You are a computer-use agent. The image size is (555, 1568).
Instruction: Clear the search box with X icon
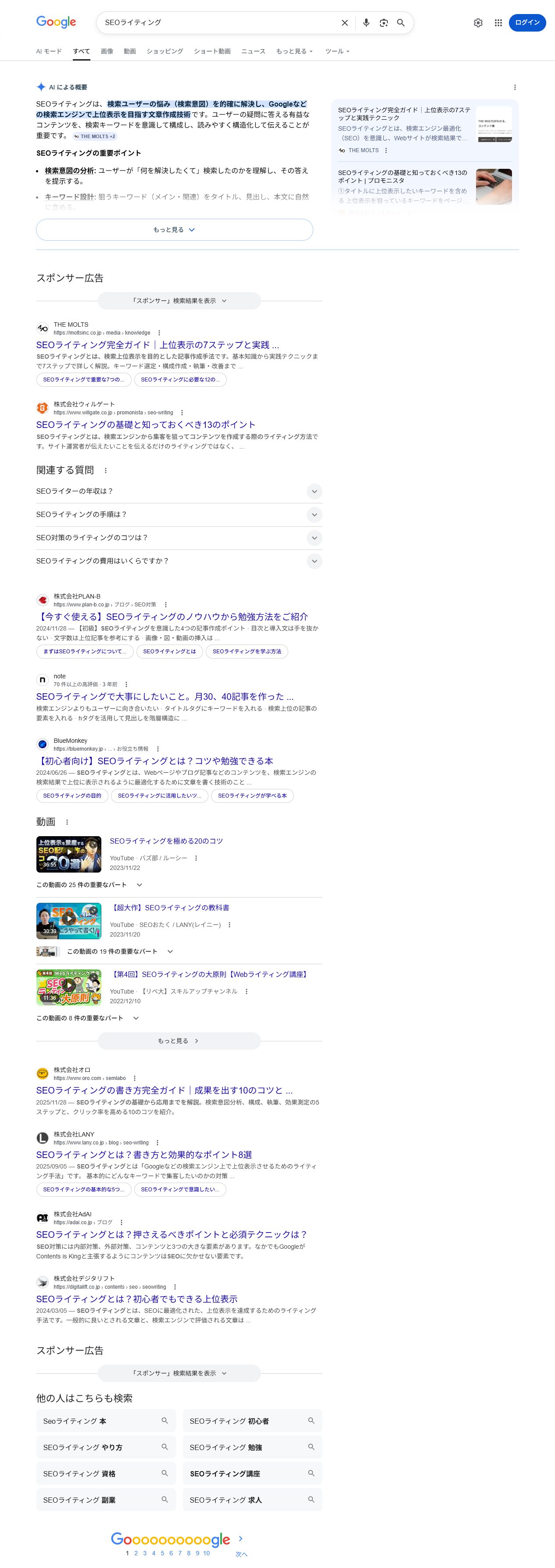[344, 22]
